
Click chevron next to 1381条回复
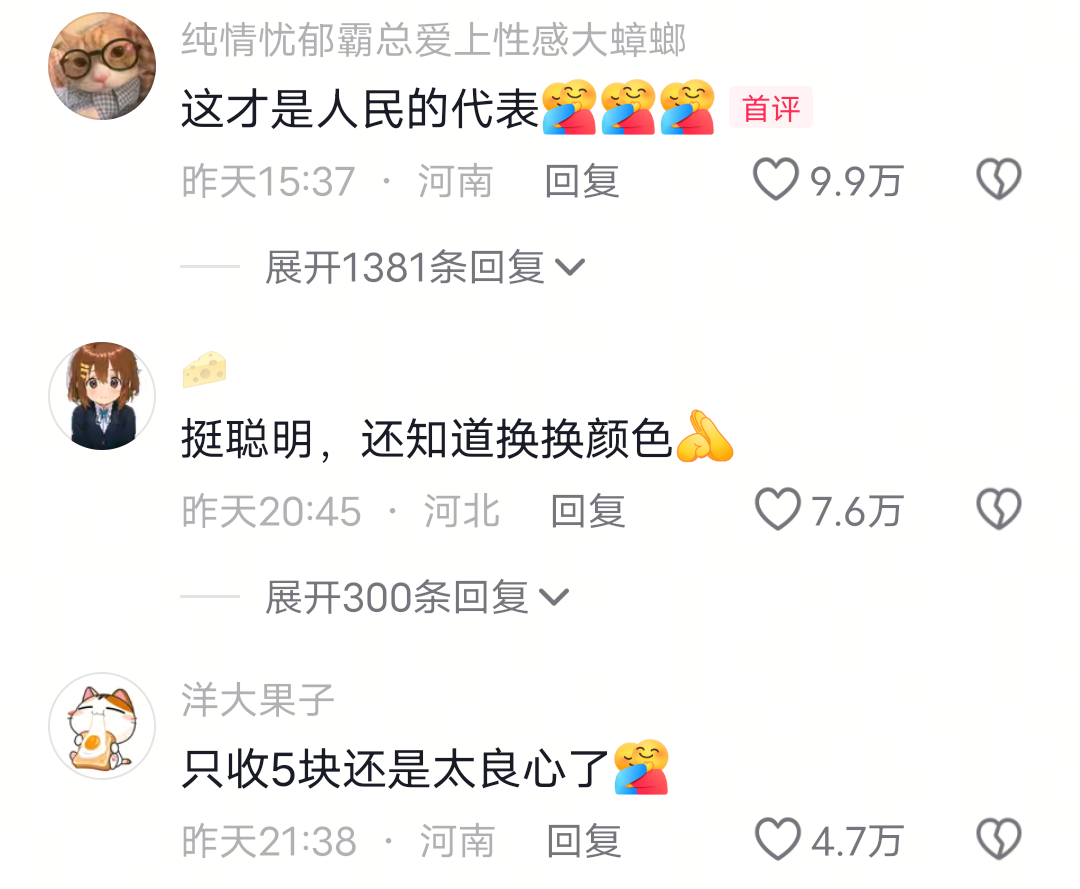click(x=570, y=267)
